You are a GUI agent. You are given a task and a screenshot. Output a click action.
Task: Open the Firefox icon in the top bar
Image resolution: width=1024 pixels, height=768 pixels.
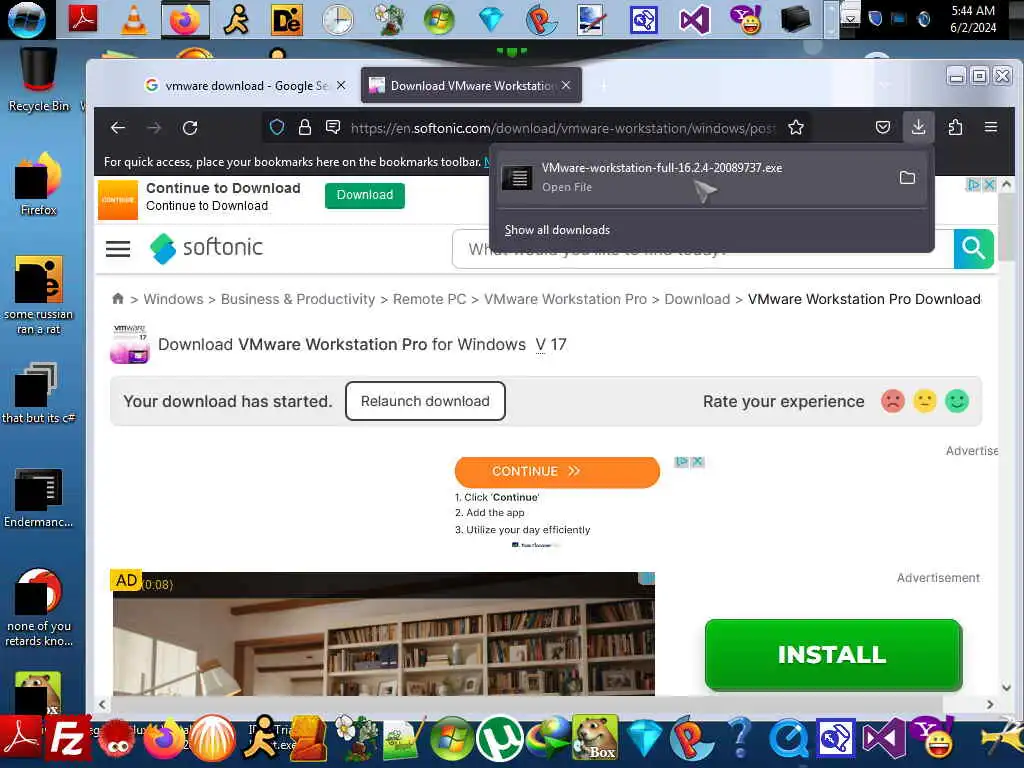185,20
